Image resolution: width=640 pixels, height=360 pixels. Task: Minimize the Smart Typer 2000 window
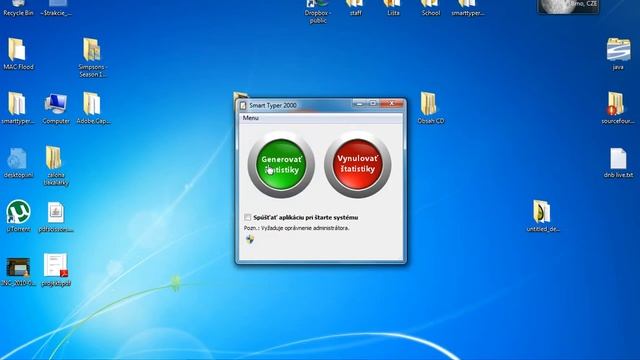tap(359, 104)
